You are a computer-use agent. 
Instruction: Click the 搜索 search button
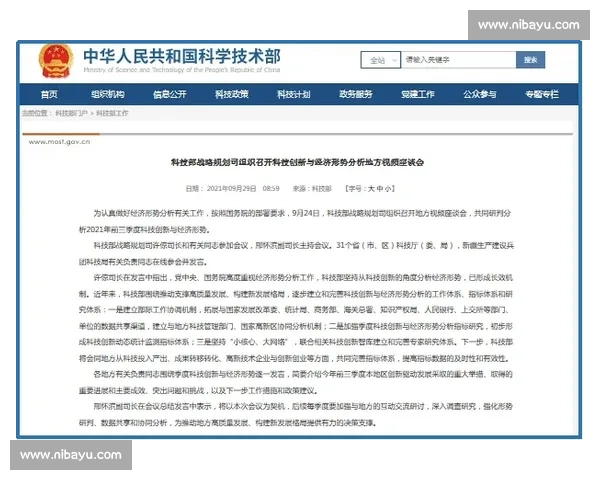point(530,60)
